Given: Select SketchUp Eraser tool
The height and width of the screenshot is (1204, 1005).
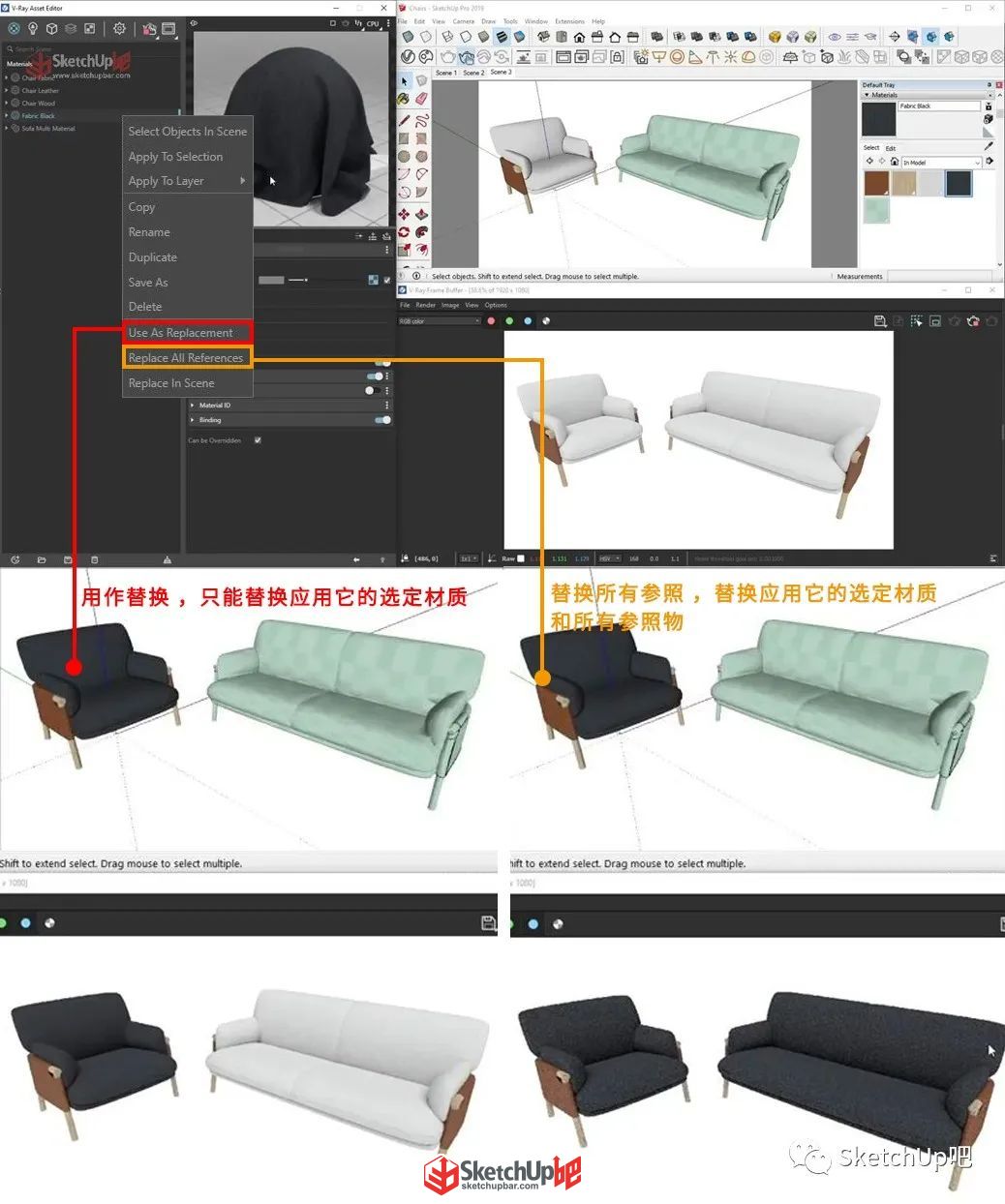Looking at the screenshot, I should coord(422,99).
